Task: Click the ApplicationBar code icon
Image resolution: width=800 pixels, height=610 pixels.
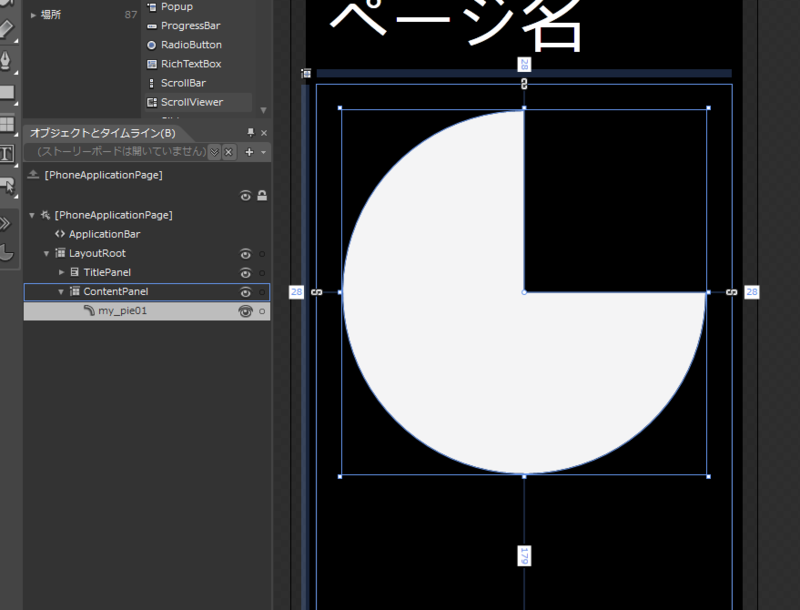Action: (x=60, y=234)
